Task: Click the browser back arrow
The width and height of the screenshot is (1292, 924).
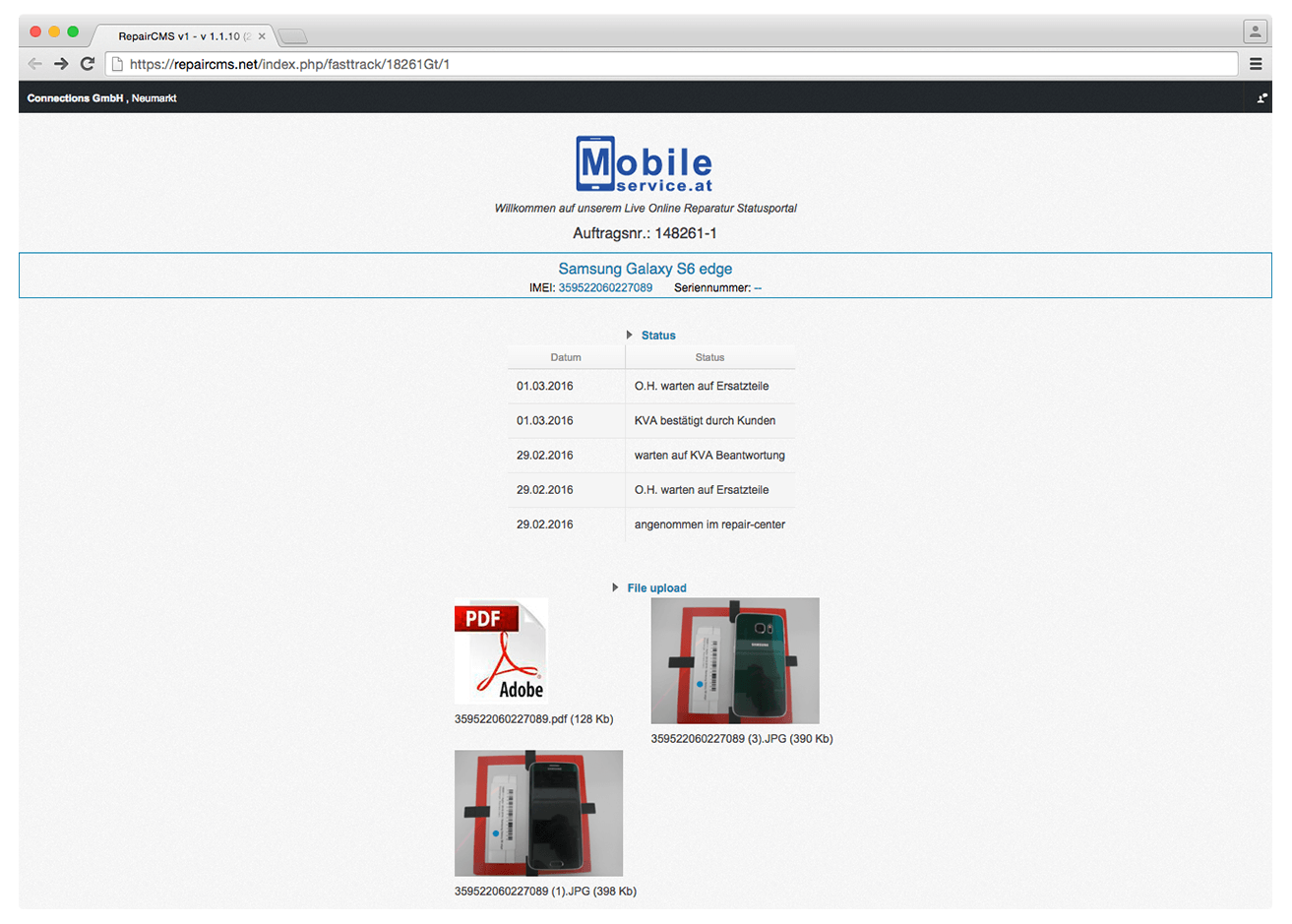Action: pos(35,64)
